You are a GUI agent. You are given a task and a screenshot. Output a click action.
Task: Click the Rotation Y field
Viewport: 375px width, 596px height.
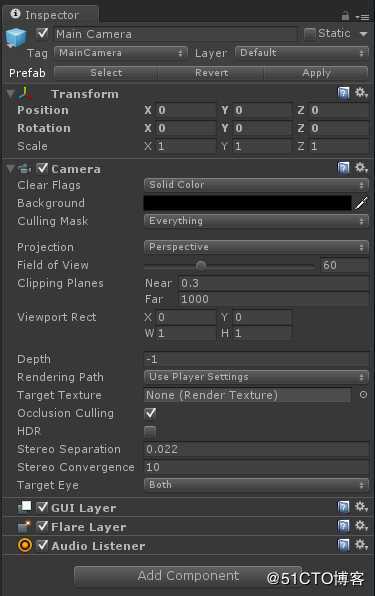click(x=262, y=128)
